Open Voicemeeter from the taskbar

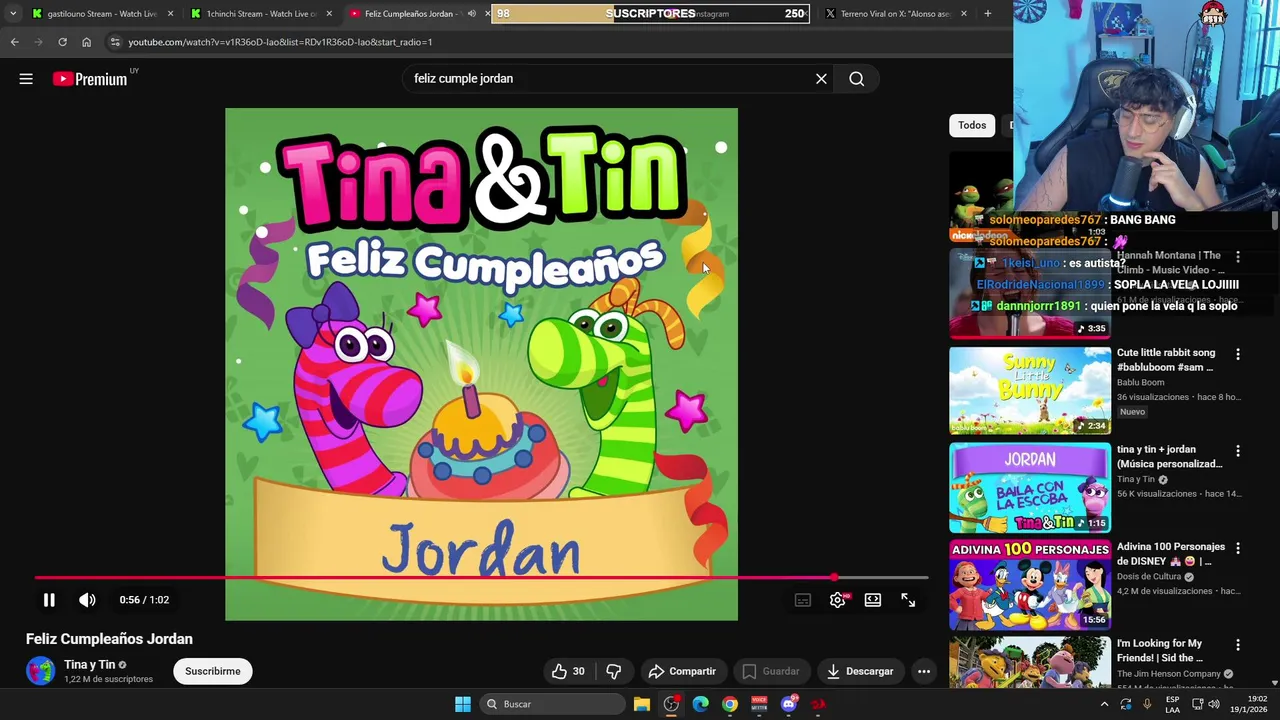click(x=759, y=704)
